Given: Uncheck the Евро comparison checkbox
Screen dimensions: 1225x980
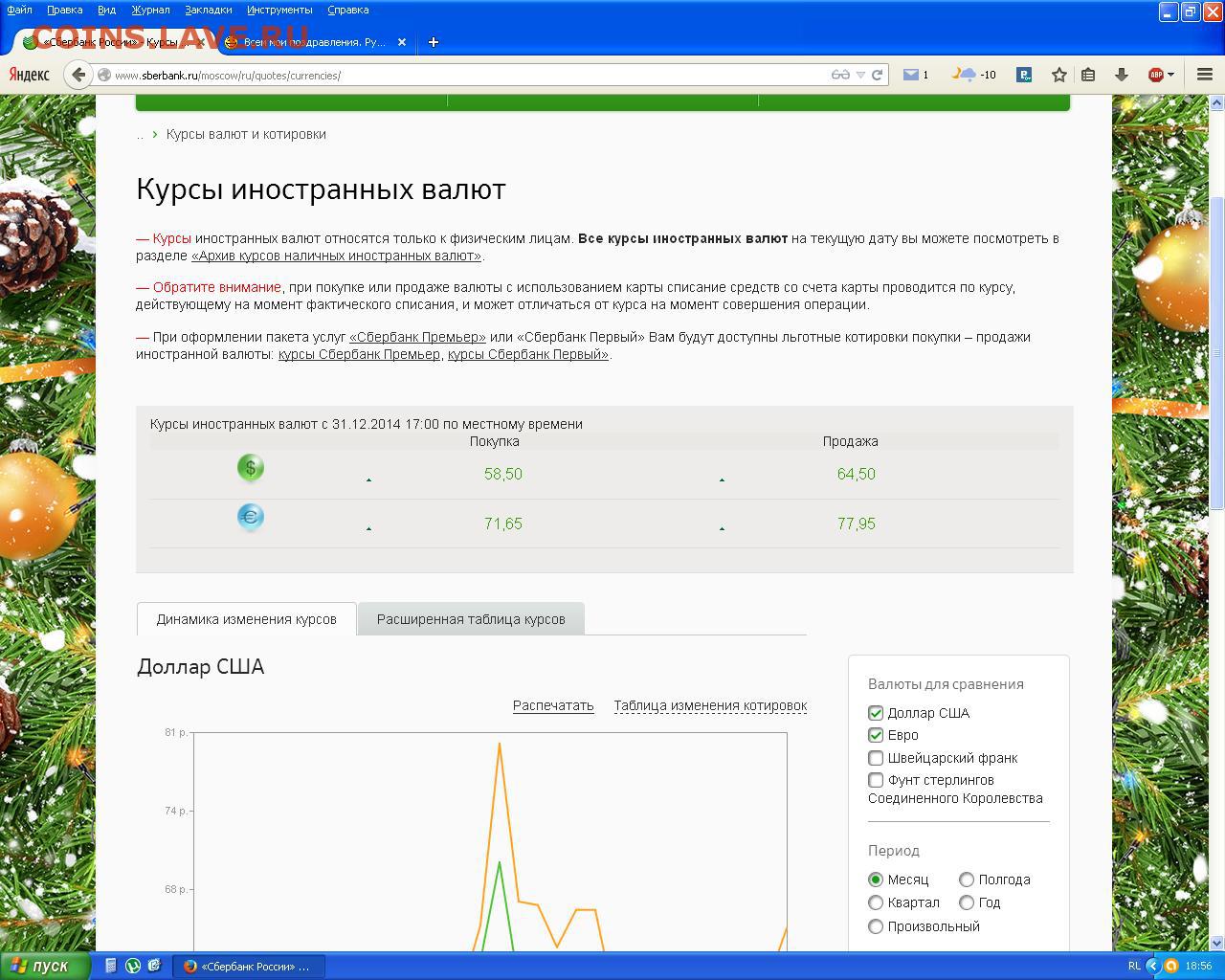Looking at the screenshot, I should coord(876,735).
